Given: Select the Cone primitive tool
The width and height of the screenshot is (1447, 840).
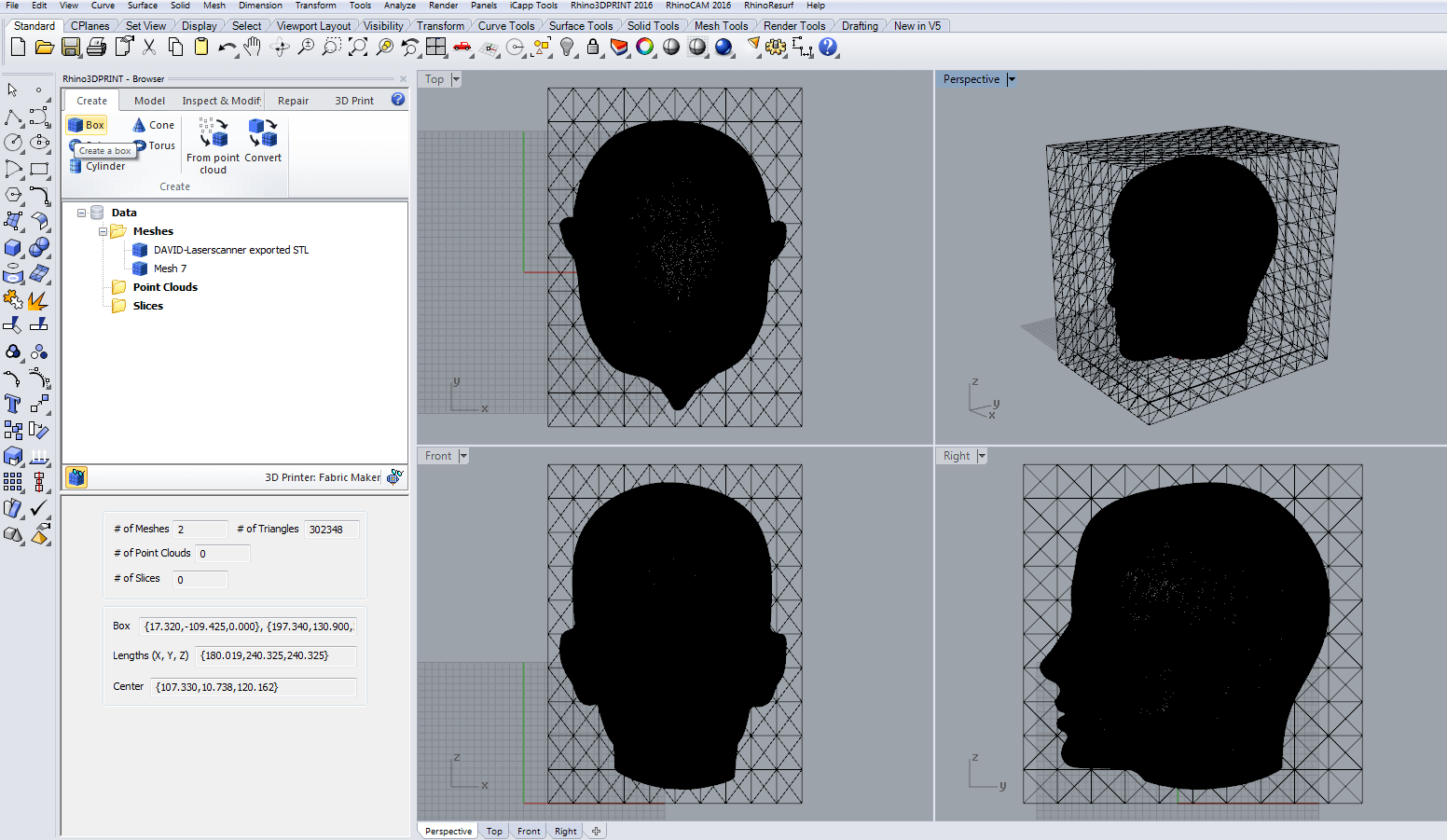Looking at the screenshot, I should (154, 125).
